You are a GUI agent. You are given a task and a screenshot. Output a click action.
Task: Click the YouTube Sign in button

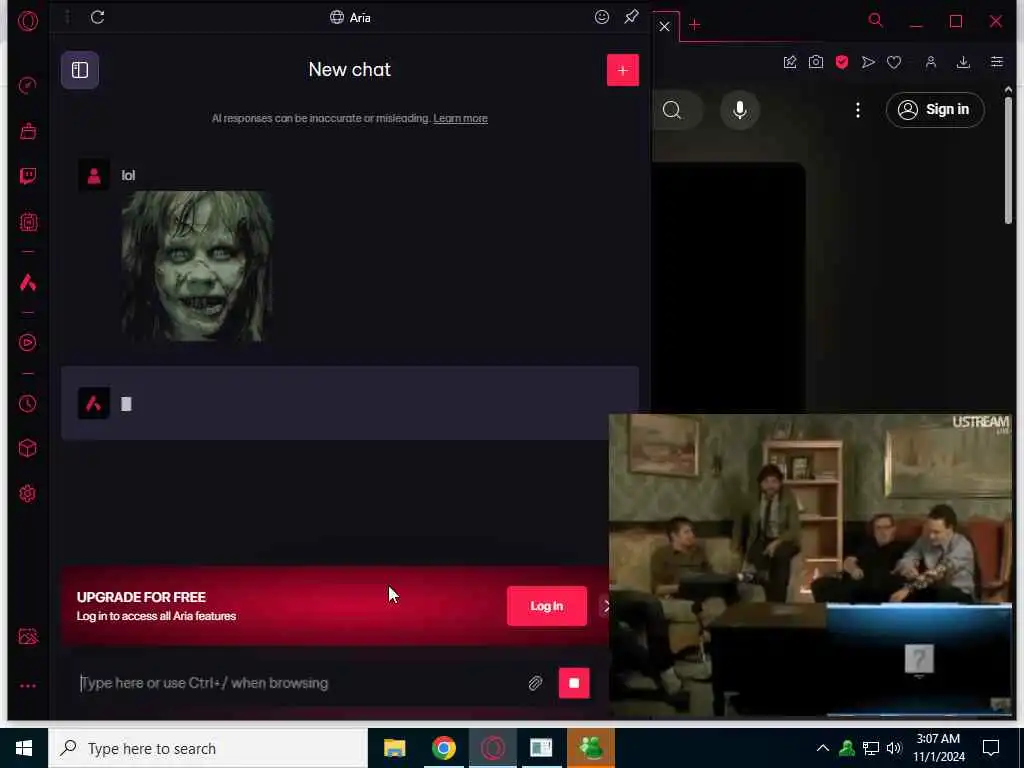[x=935, y=110]
